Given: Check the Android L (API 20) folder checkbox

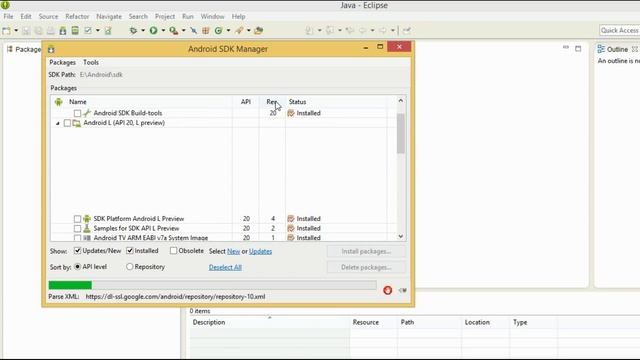Looking at the screenshot, I should click(x=67, y=123).
